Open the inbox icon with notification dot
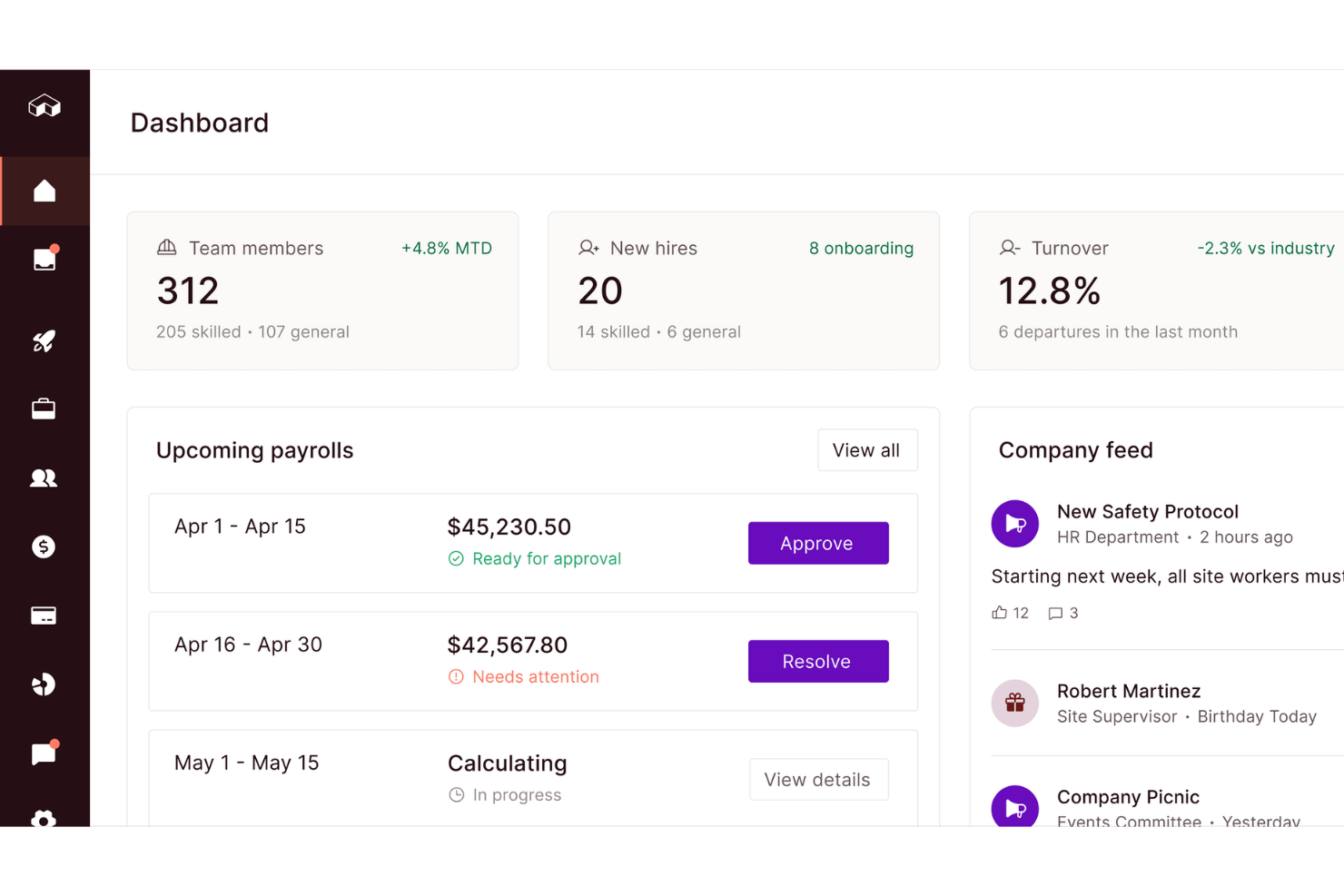This screenshot has width=1344, height=896. click(x=44, y=259)
